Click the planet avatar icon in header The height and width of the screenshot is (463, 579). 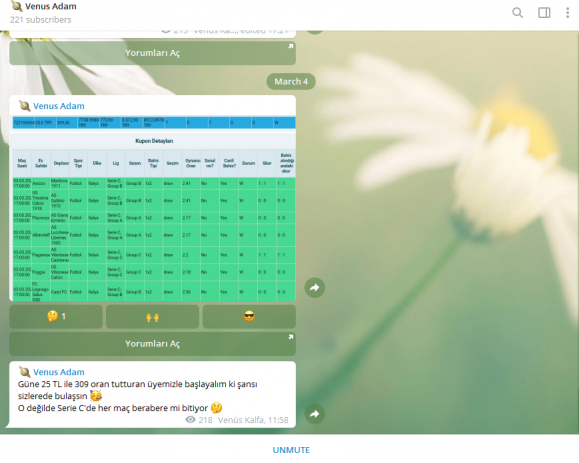coord(17,6)
